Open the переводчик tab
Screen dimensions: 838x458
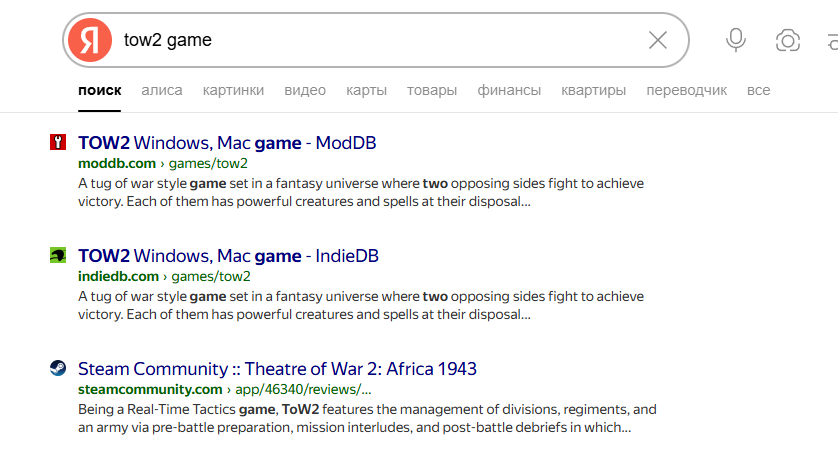click(686, 90)
